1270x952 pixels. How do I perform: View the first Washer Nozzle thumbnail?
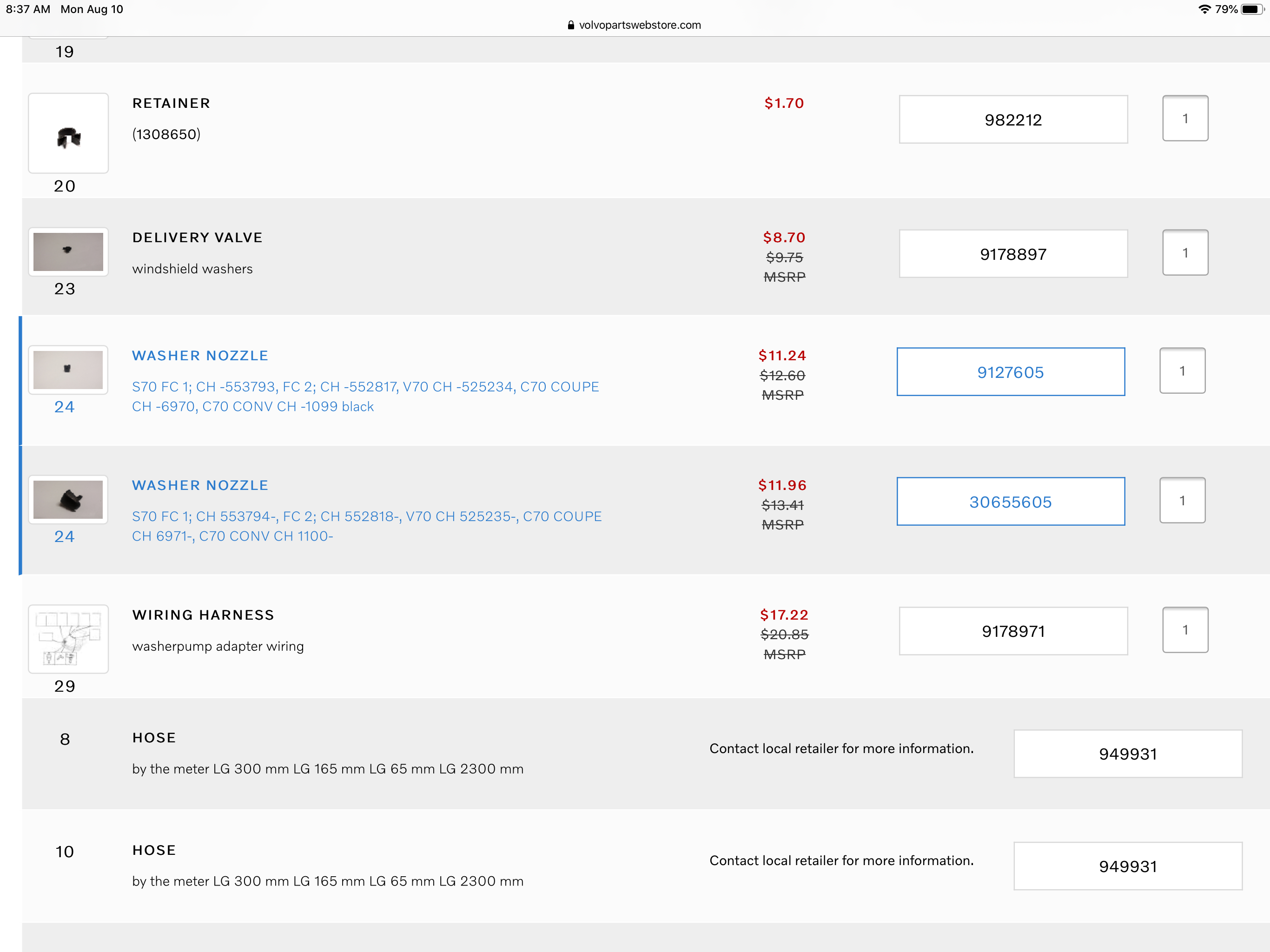coord(68,370)
